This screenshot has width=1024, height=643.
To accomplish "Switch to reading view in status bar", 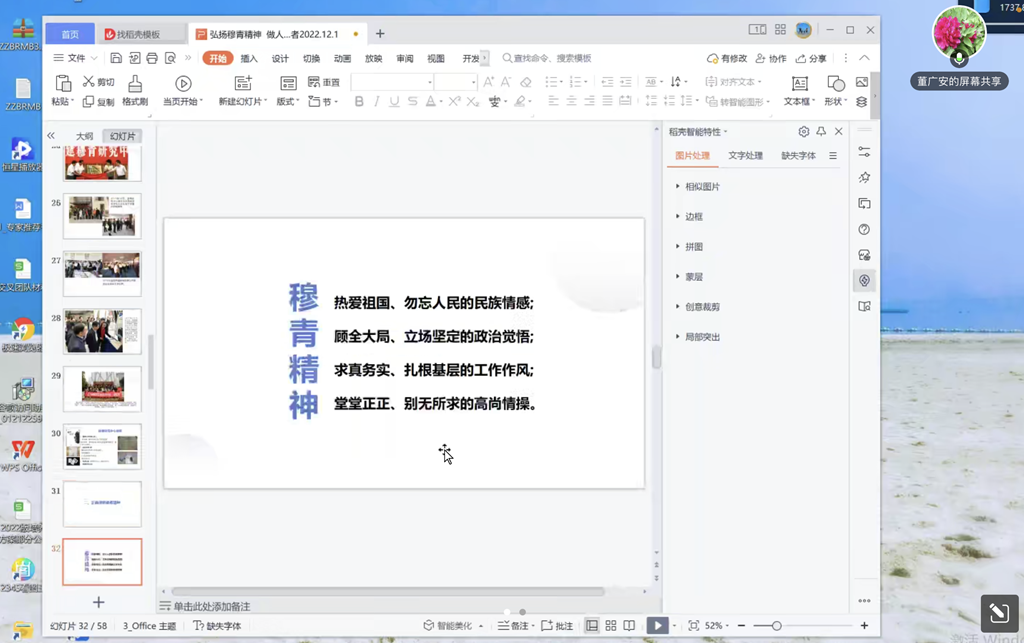I will tap(629, 626).
